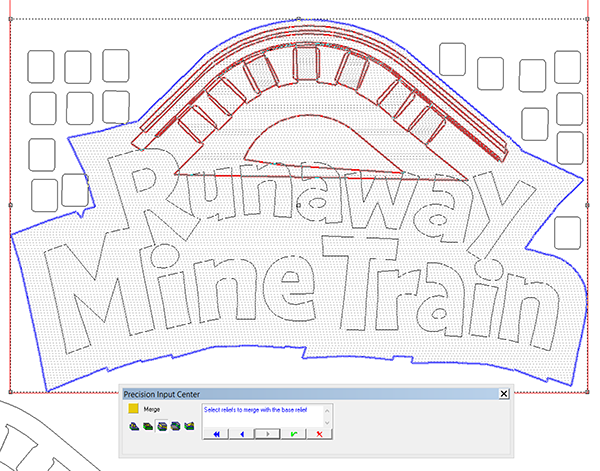
Task: Click the left-middle selection handle
Action: point(10,205)
